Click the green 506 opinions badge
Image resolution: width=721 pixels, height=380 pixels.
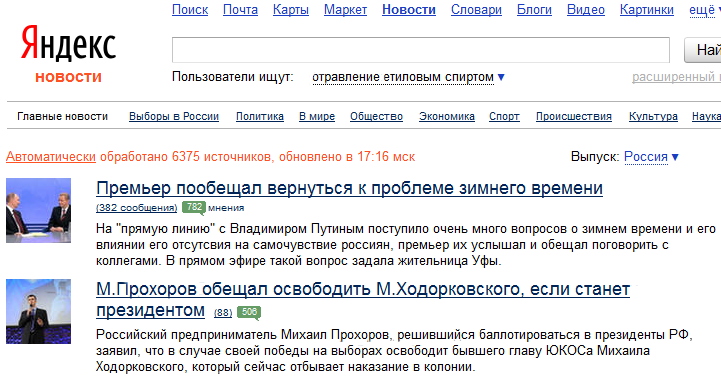point(249,312)
